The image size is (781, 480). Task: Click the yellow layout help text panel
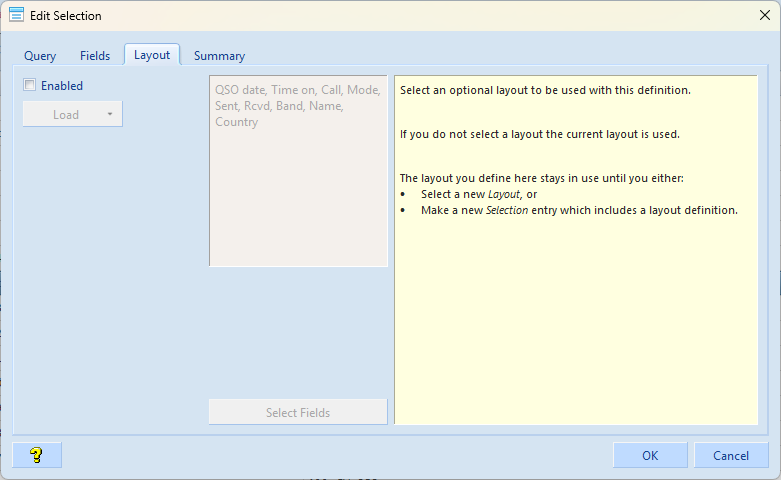(x=576, y=320)
